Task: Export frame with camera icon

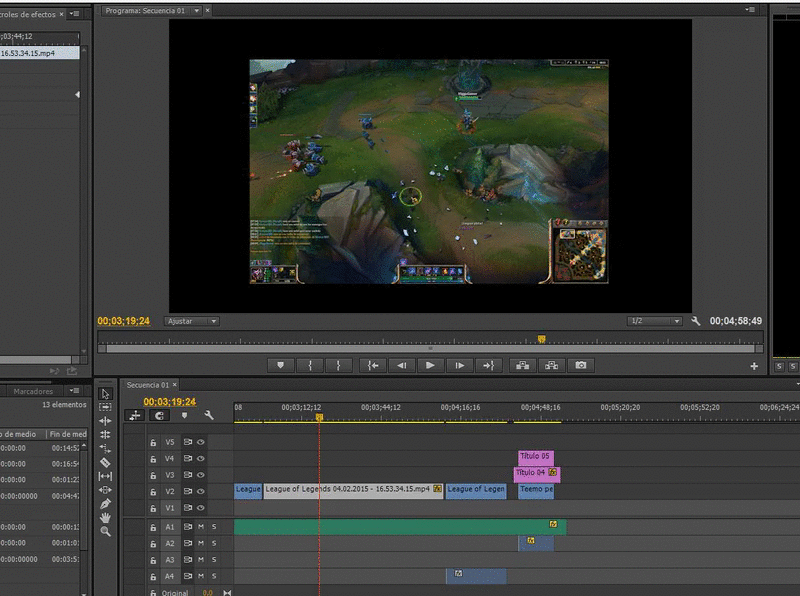Action: click(581, 365)
